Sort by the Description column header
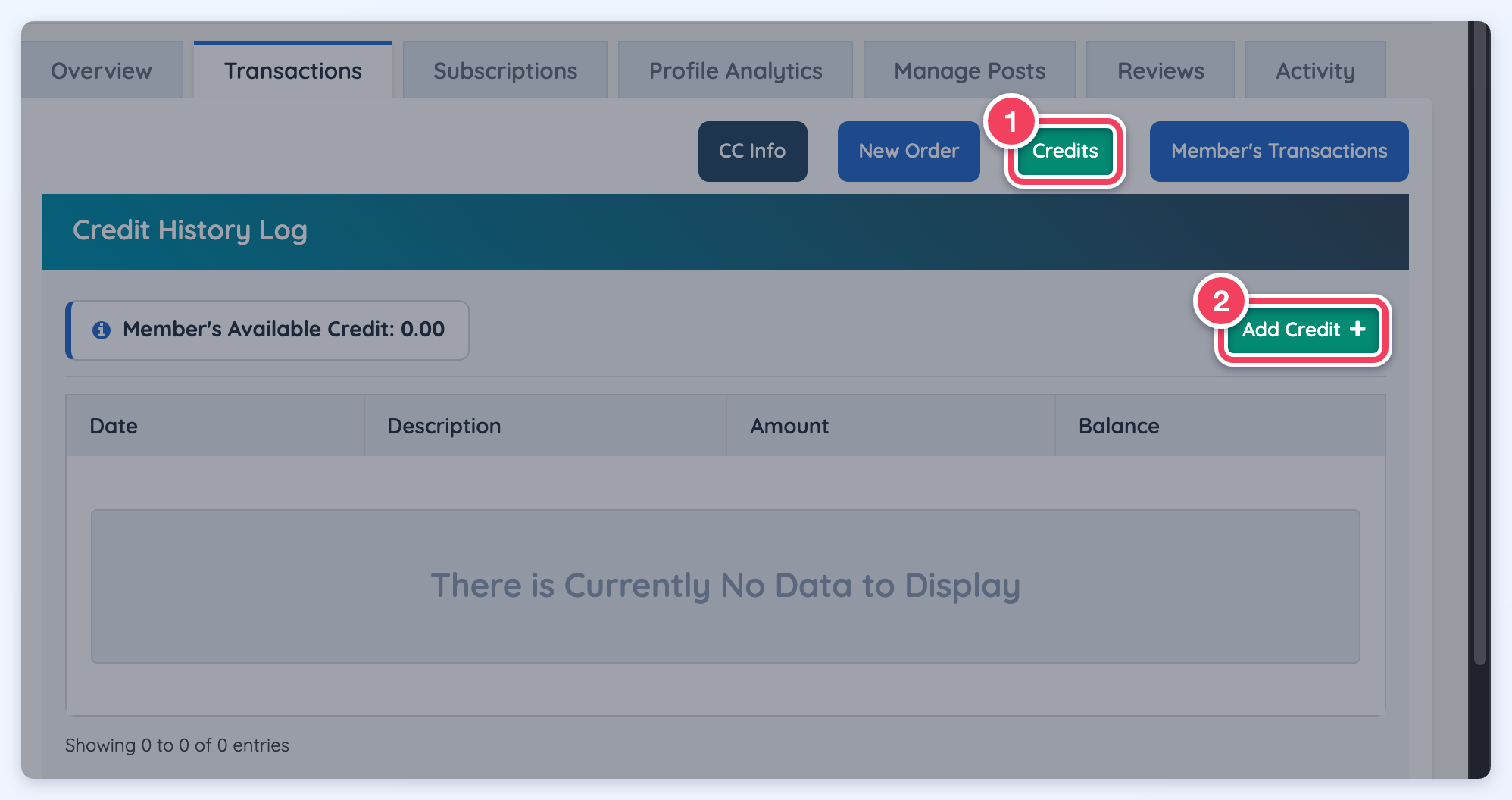This screenshot has width=1512, height=800. pyautogui.click(x=545, y=426)
